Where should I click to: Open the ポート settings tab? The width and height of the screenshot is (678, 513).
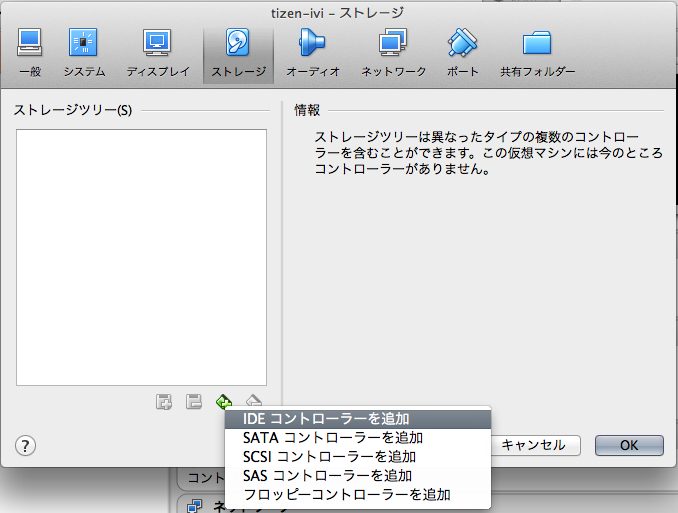[x=462, y=53]
